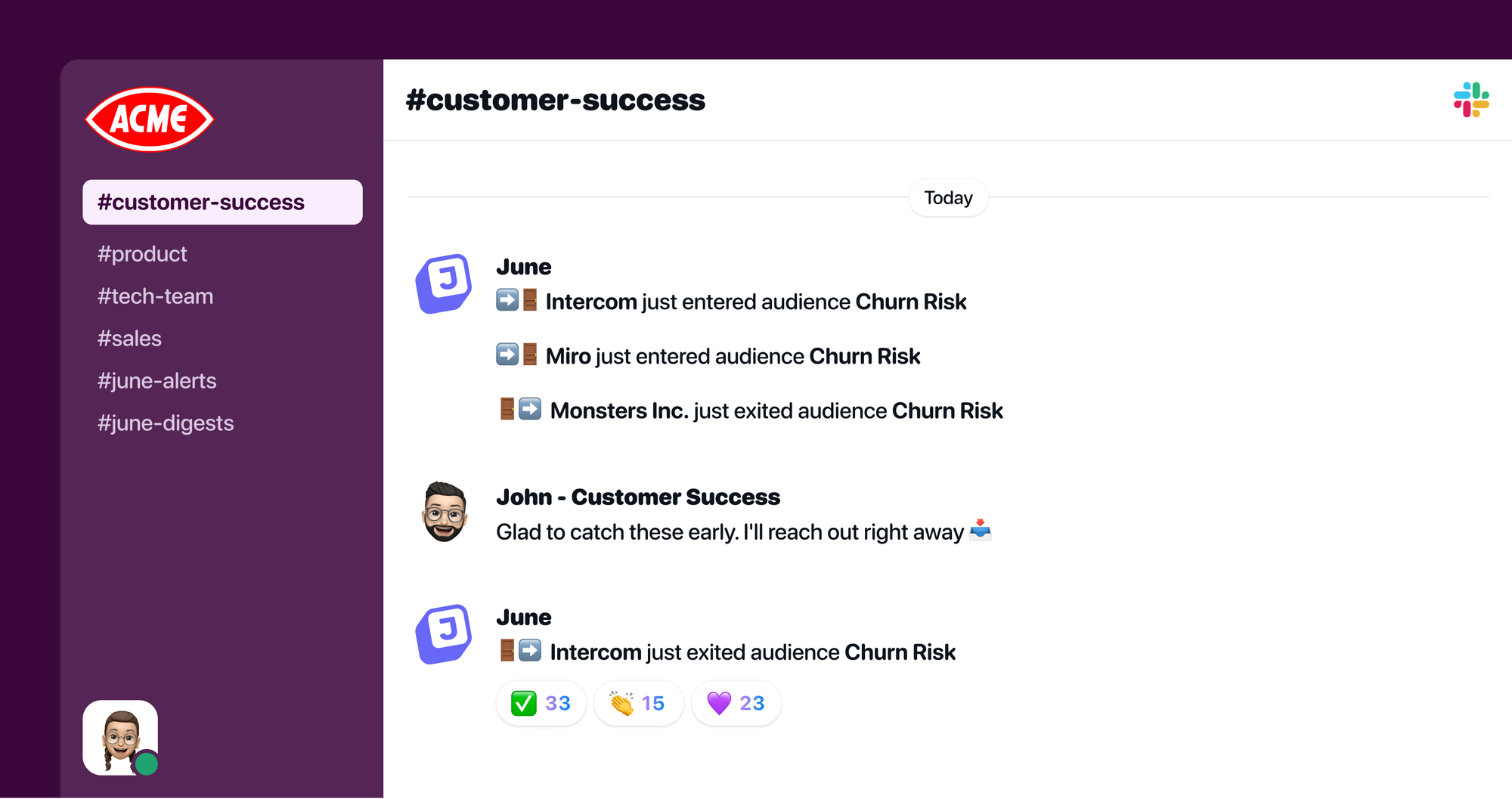Click the inbox tray emoji in John's message
Screen dimensions: 1512x799
pos(981,530)
